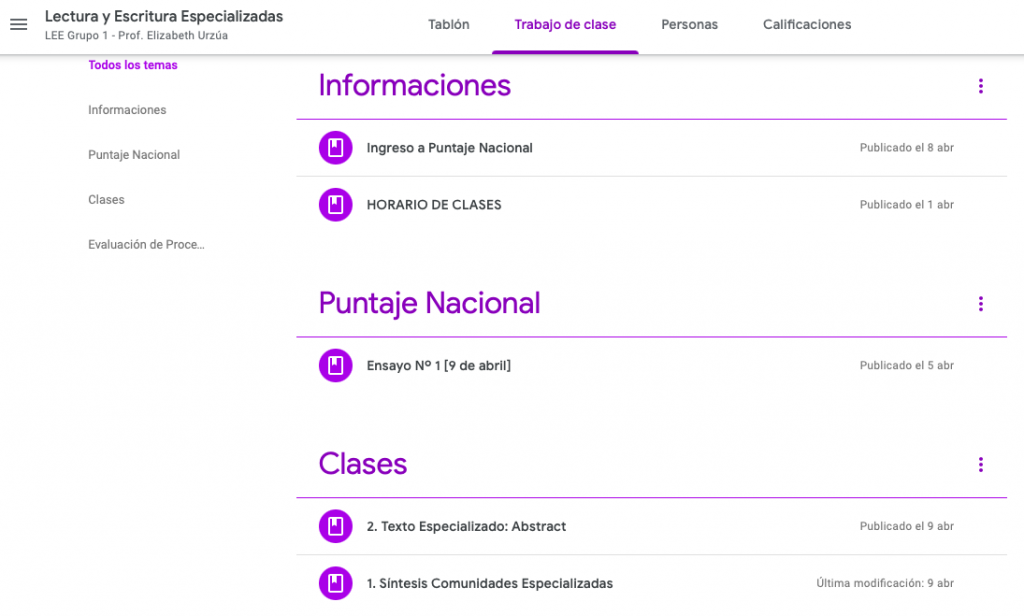Image resolution: width=1024 pixels, height=616 pixels.
Task: Filter by Puntaje Nacional in sidebar
Action: (x=134, y=155)
